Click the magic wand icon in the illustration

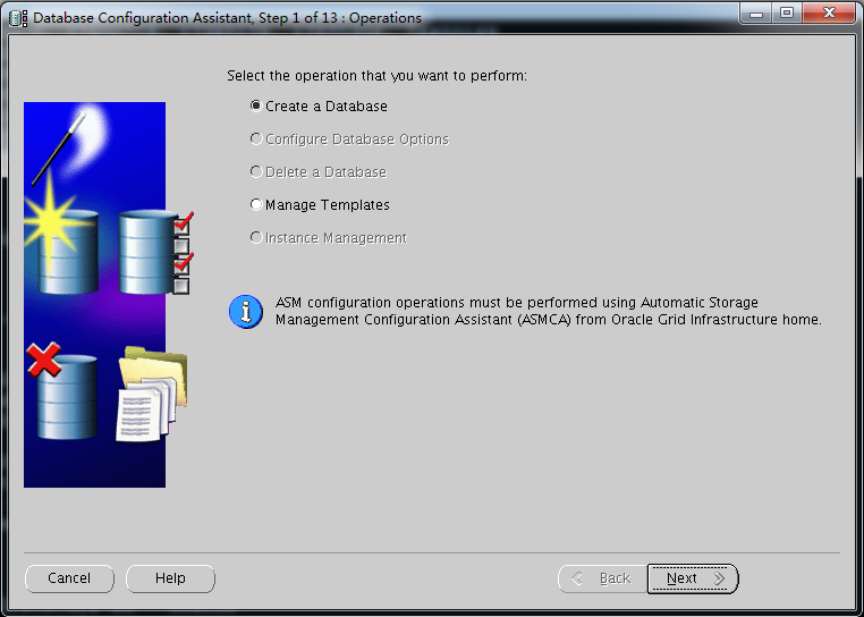click(59, 149)
